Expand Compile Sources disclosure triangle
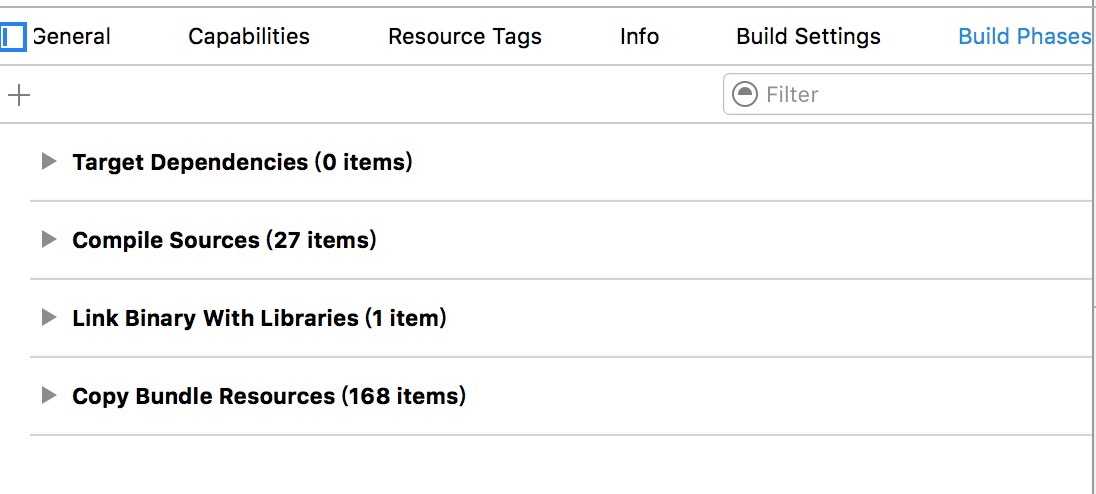 point(48,240)
